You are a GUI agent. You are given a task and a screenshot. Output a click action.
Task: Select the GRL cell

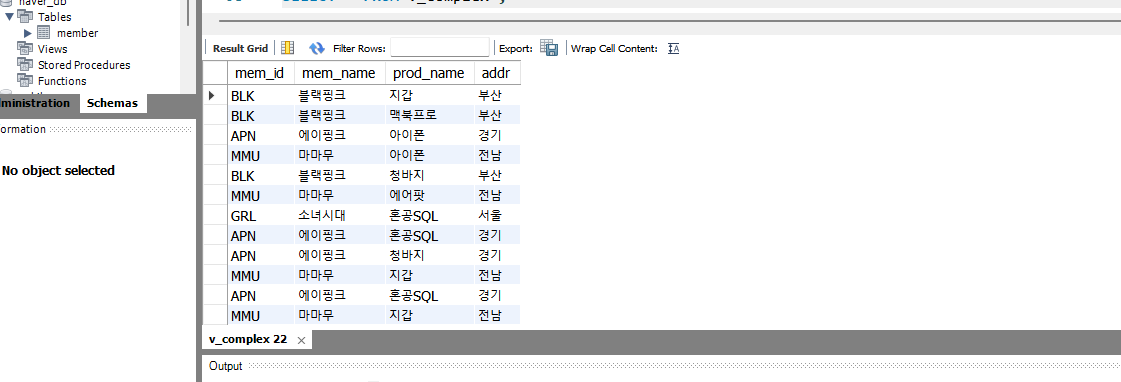click(260, 215)
